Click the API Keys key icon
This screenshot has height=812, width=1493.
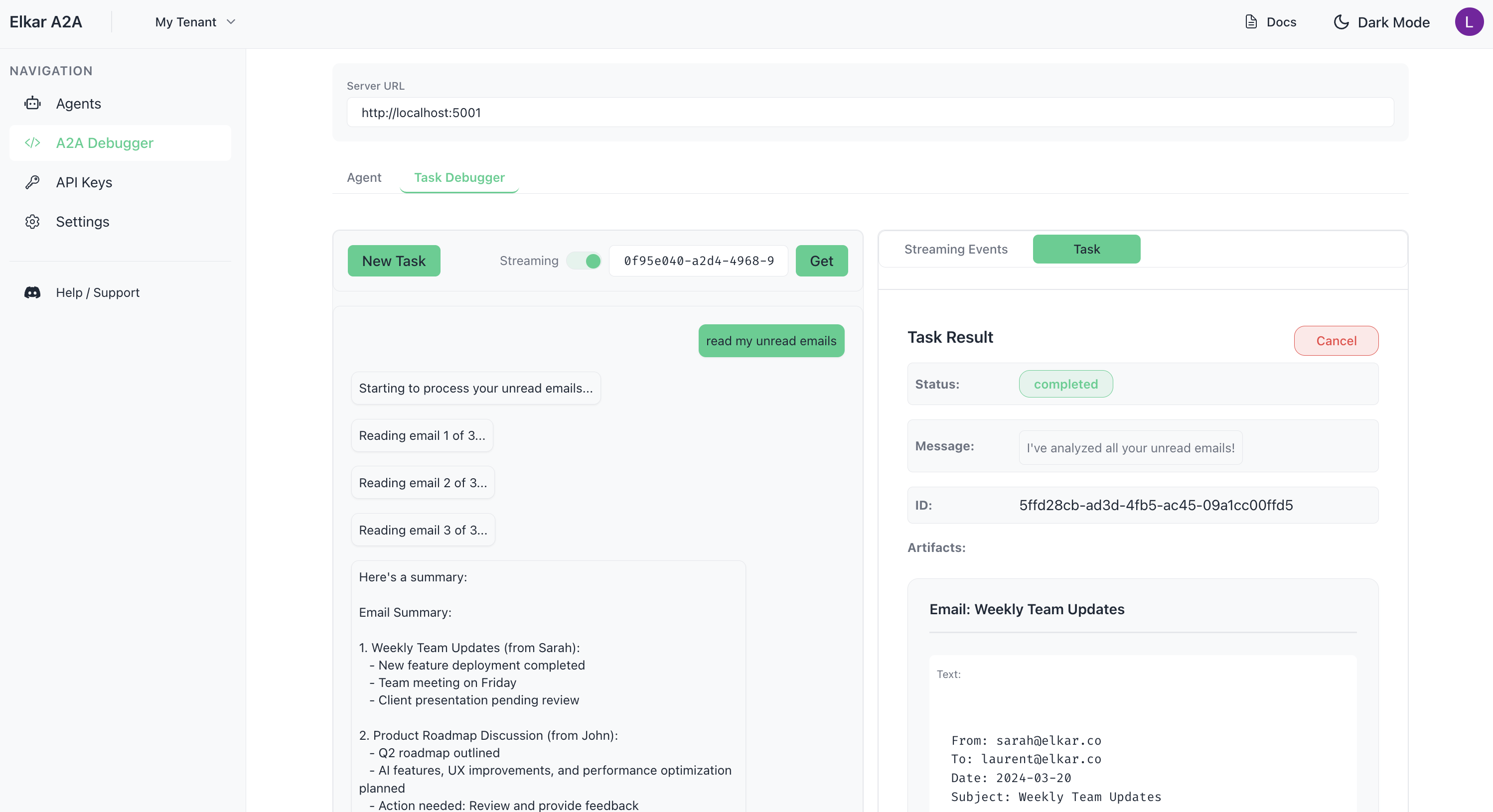click(32, 182)
